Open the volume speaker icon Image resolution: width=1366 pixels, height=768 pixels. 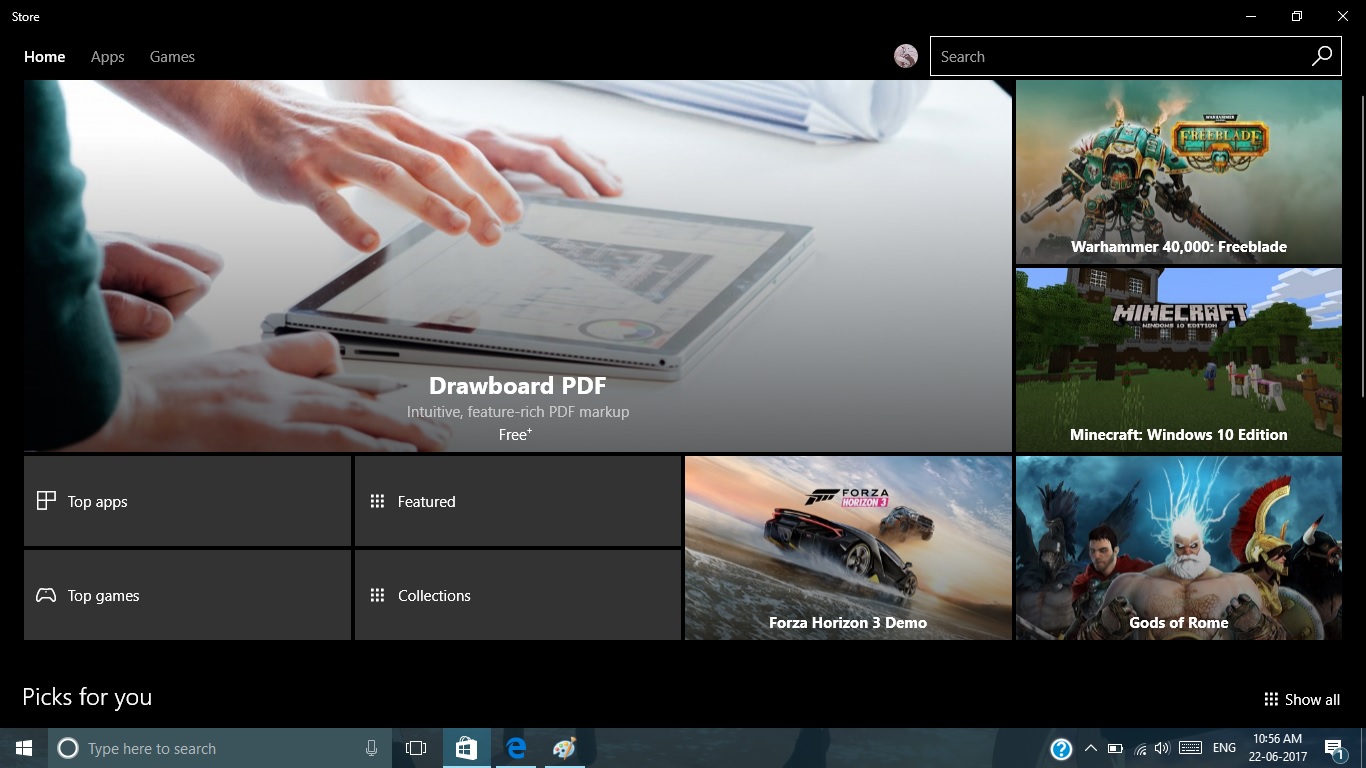point(1162,748)
